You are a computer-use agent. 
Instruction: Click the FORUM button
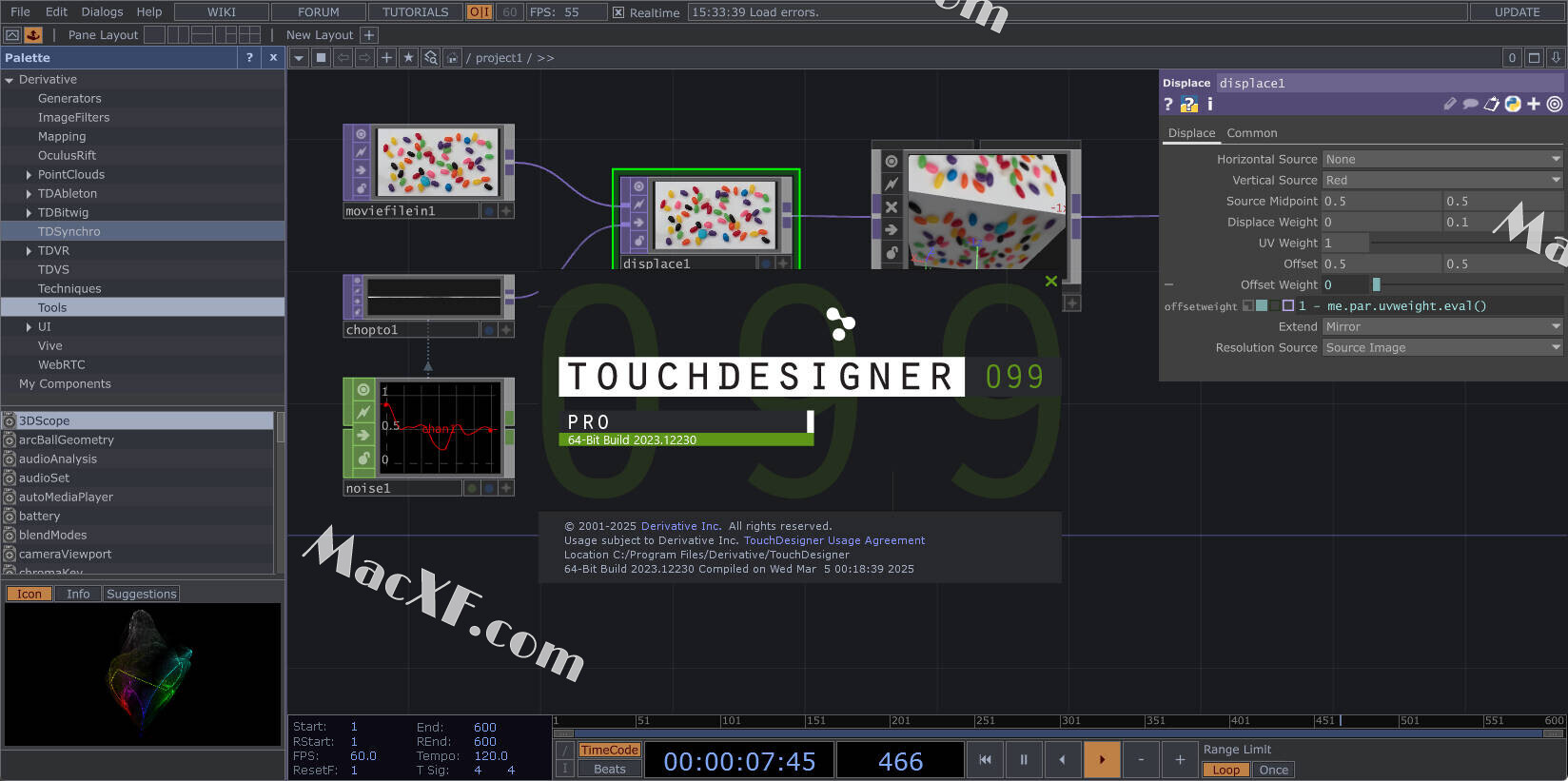click(x=318, y=12)
